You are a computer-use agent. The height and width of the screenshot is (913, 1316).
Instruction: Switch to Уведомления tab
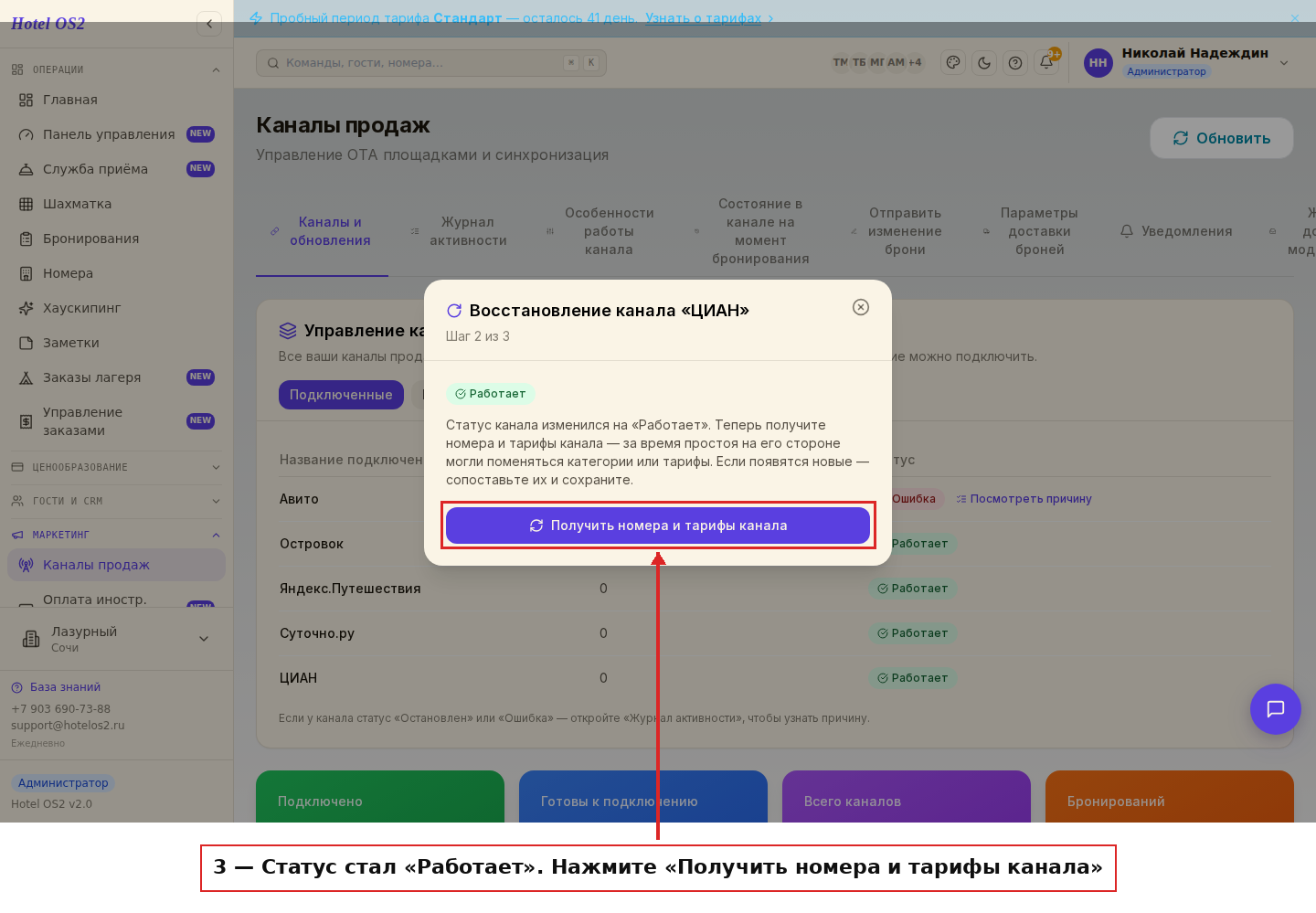pyautogui.click(x=1176, y=231)
